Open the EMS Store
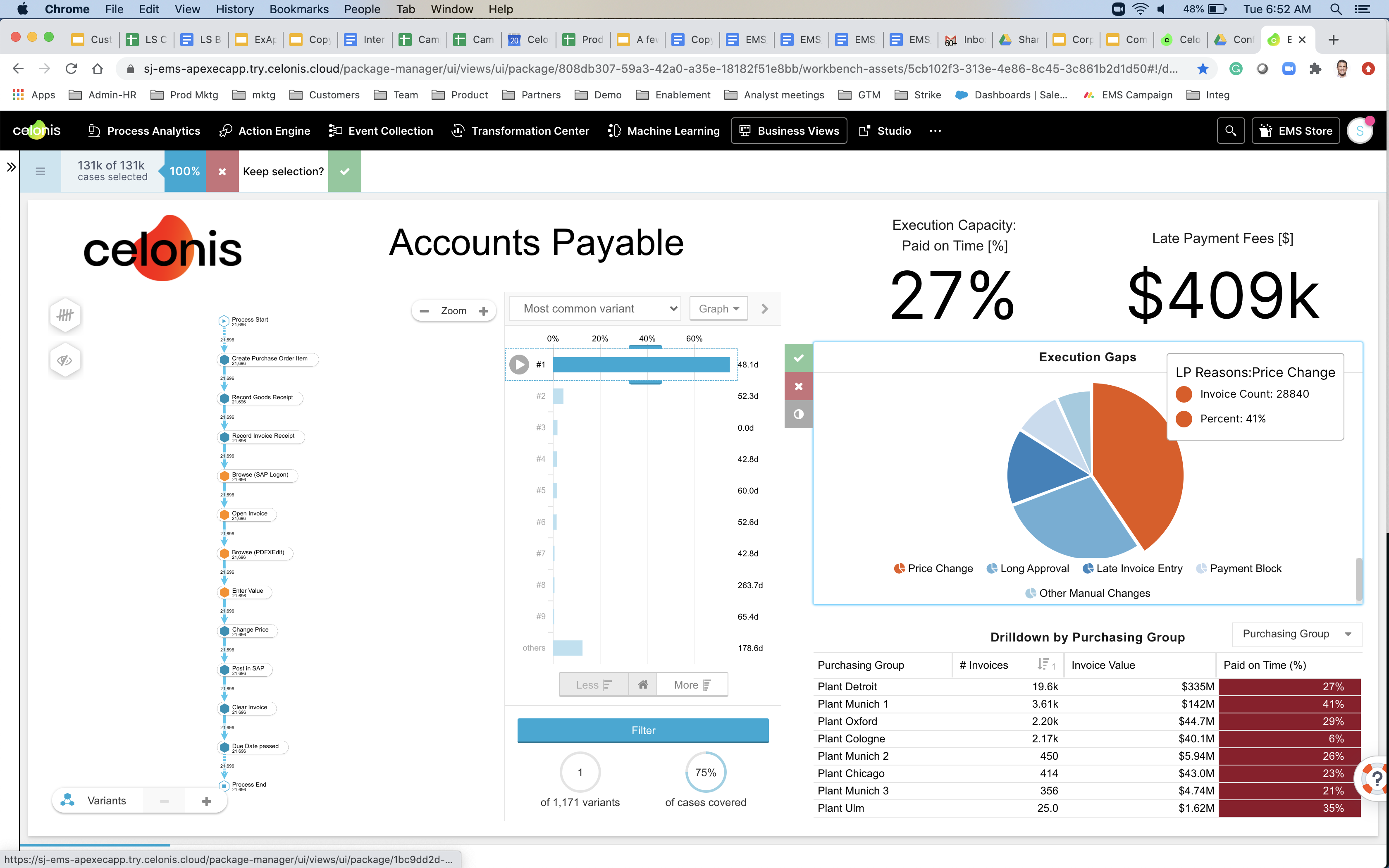The height and width of the screenshot is (868, 1389). (1296, 131)
